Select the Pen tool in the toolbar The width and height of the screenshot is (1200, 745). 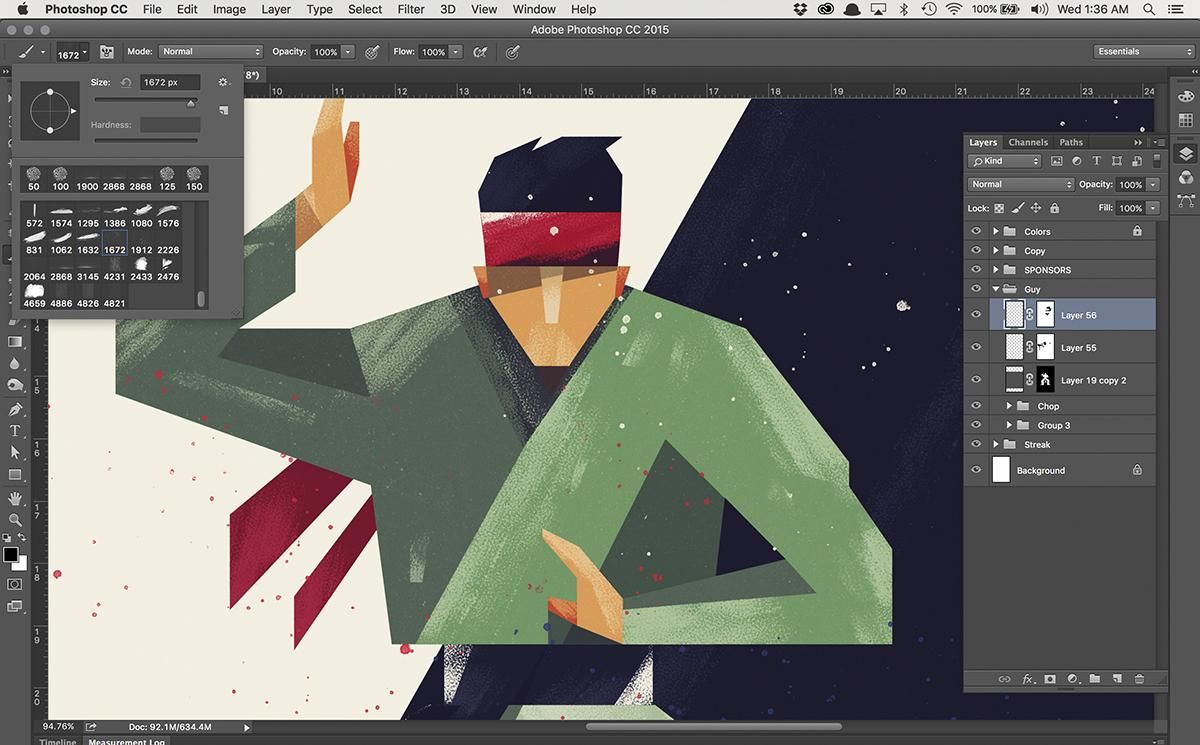[x=15, y=409]
